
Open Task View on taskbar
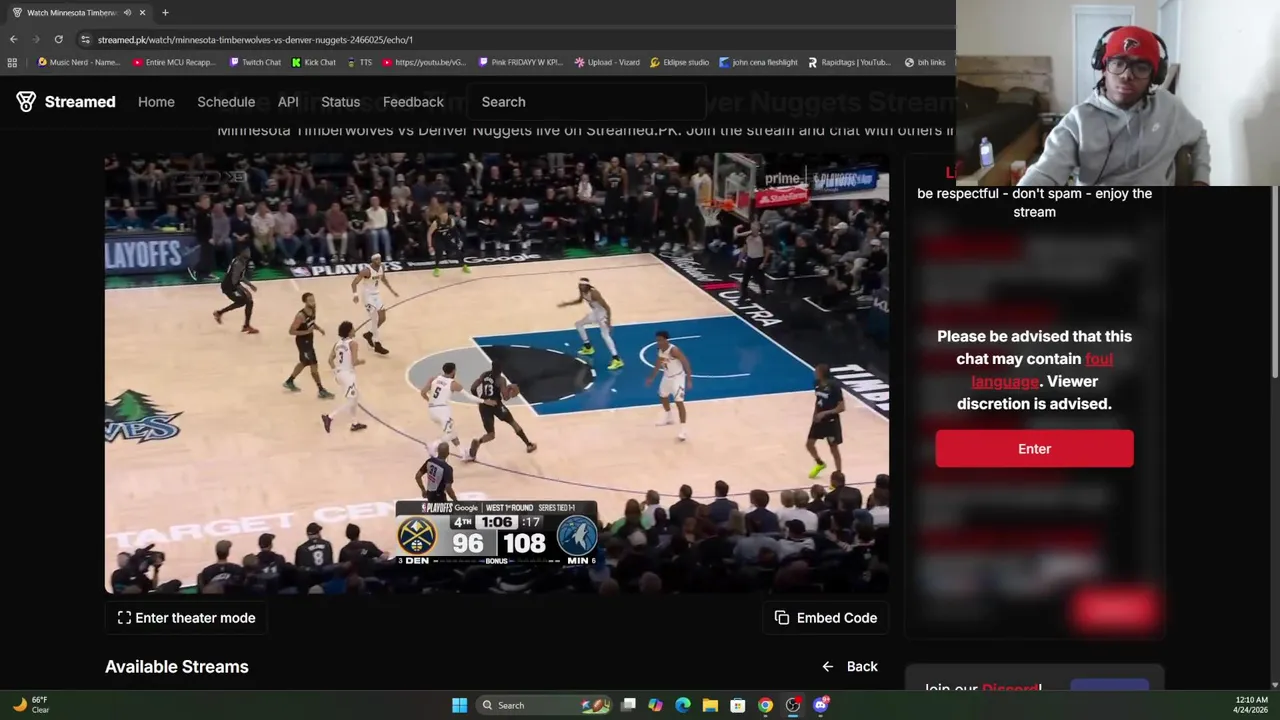(x=628, y=705)
